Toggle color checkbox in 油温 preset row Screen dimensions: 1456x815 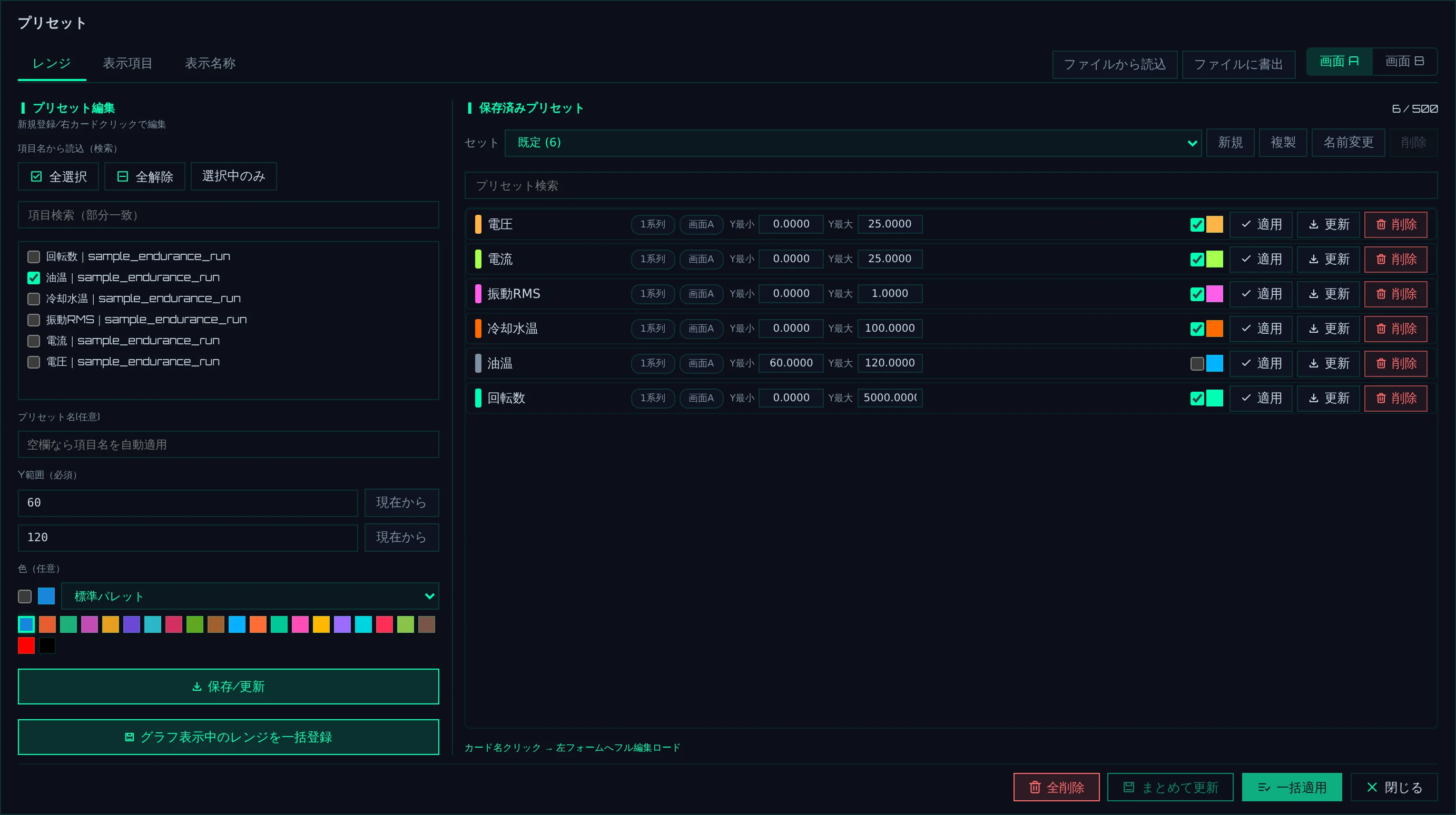(1197, 364)
